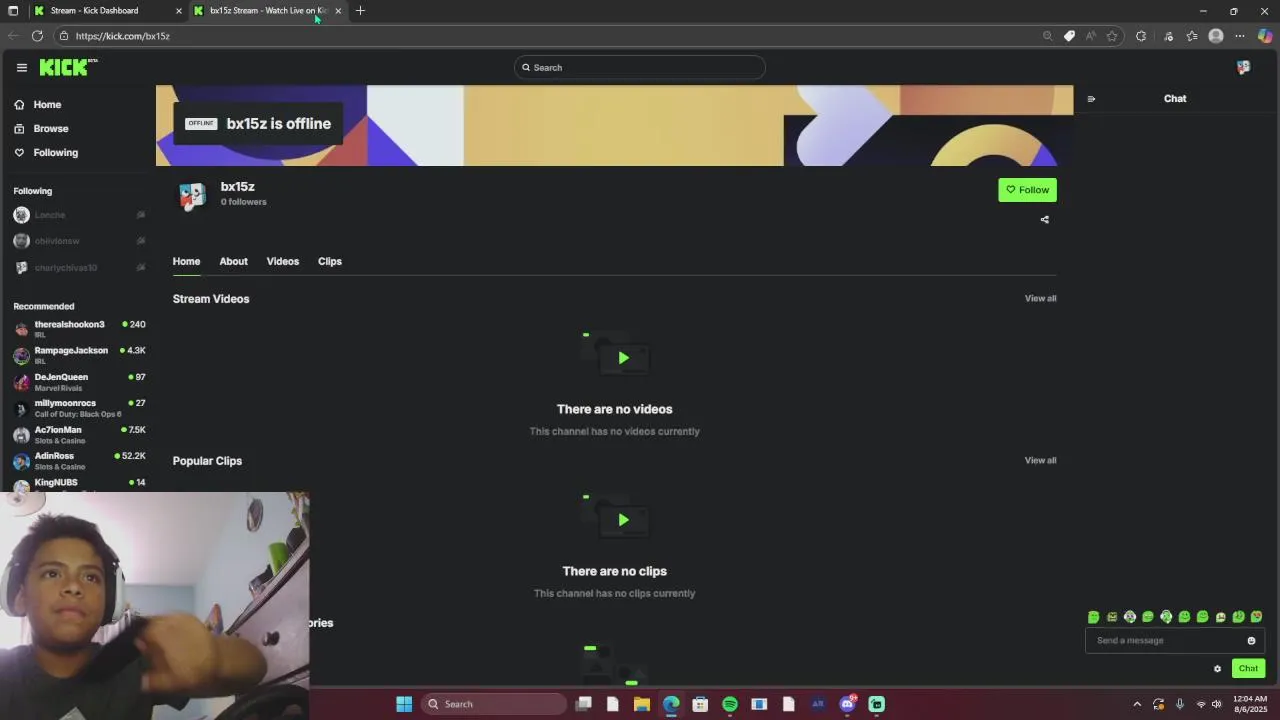This screenshot has width=1280, height=720.
Task: Open followed channel charlychivas10
Action: [78, 268]
